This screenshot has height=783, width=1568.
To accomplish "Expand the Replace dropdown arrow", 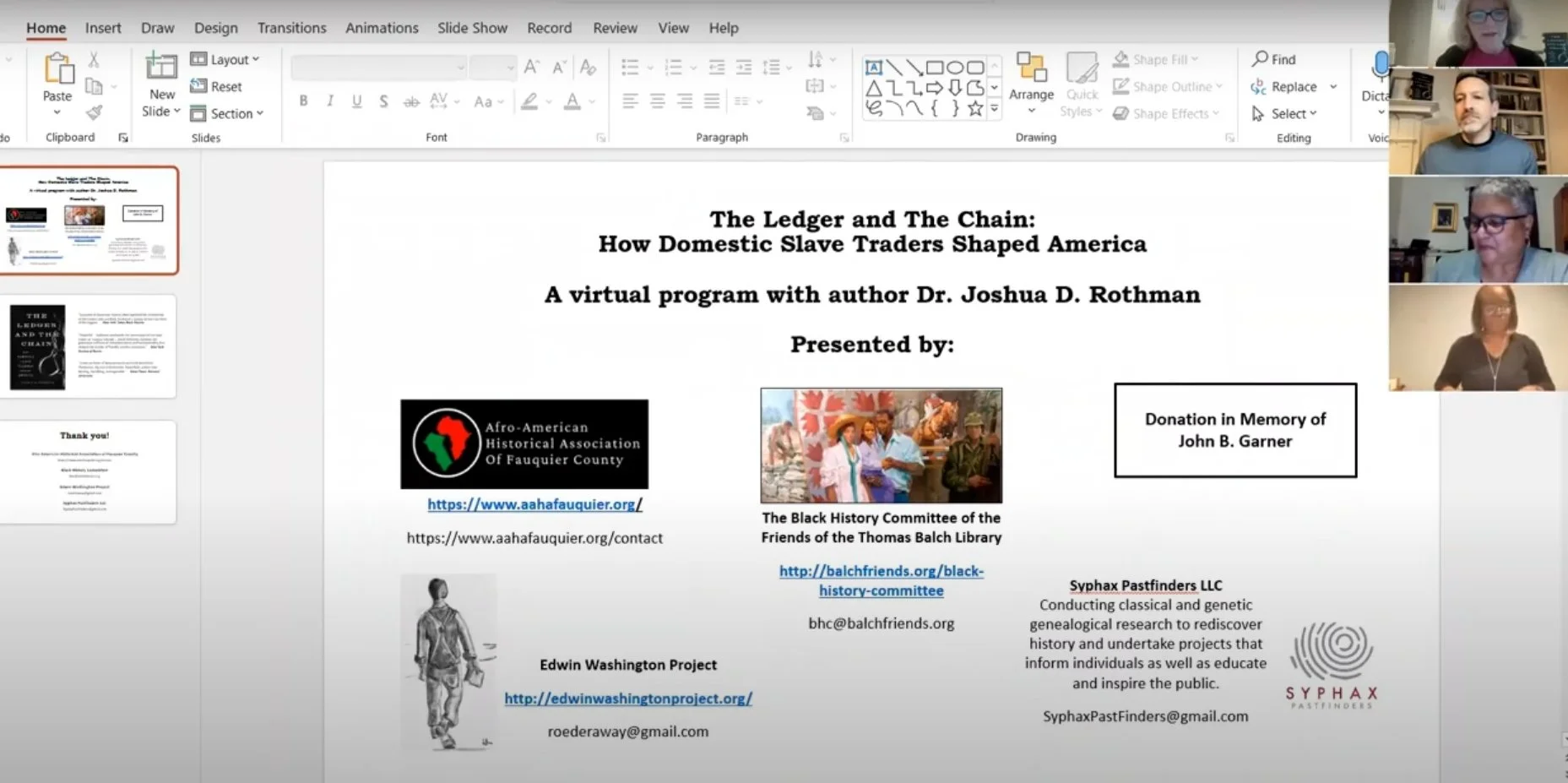I will click(x=1334, y=86).
